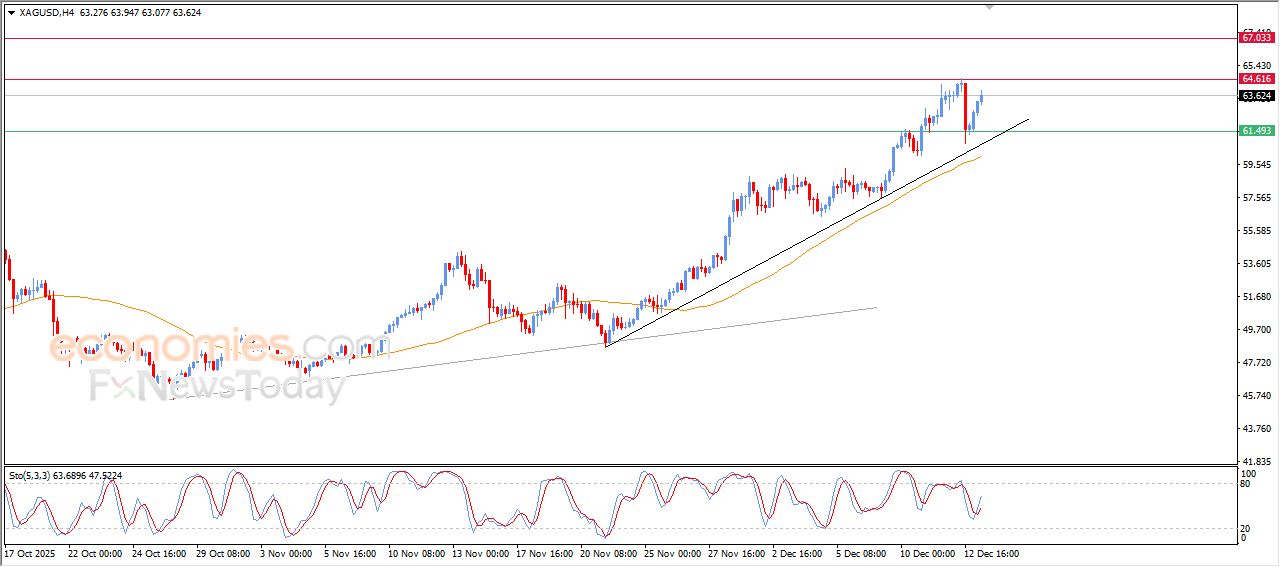This screenshot has width=1280, height=567.
Task: Click the 17 Oct 2025 date label
Action: point(30,552)
